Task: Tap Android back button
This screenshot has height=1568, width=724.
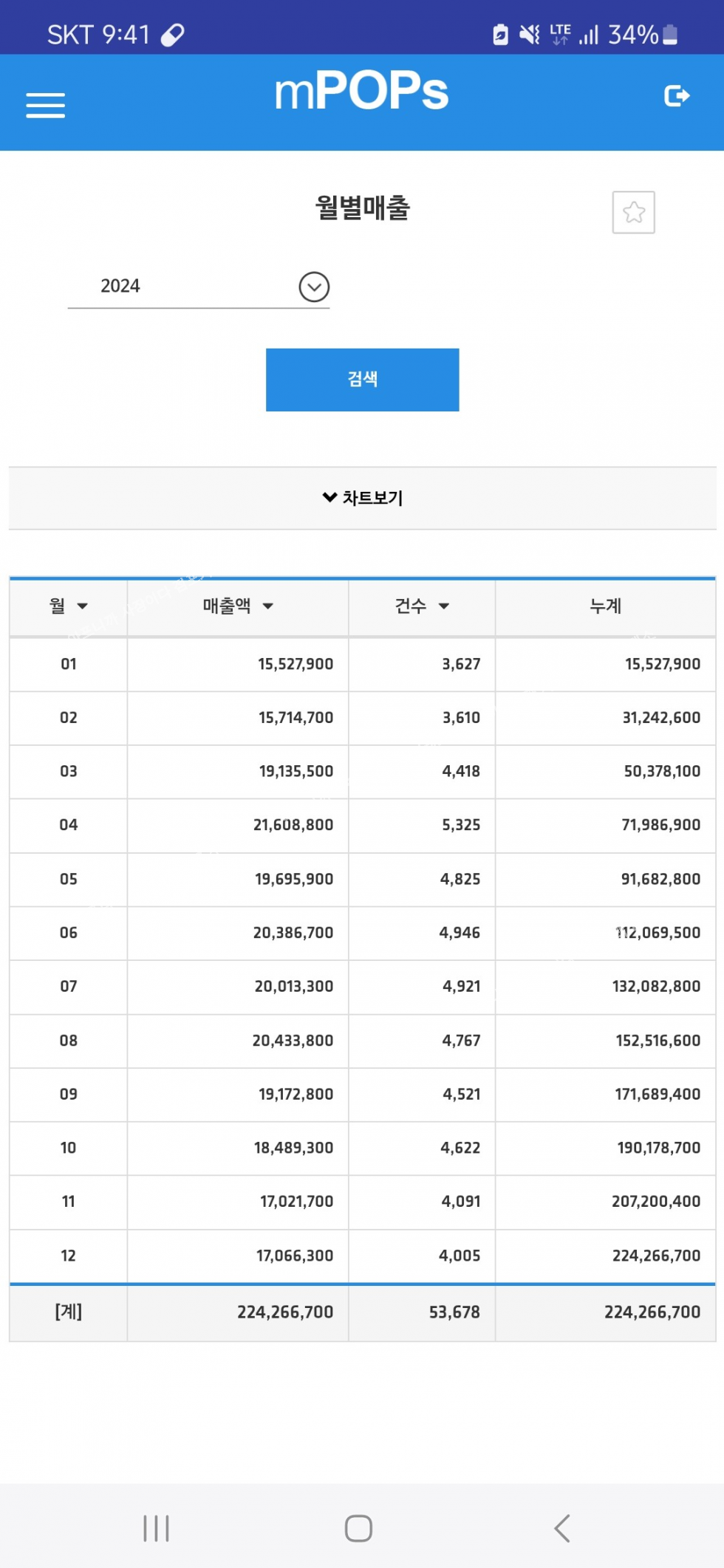Action: [x=562, y=1528]
